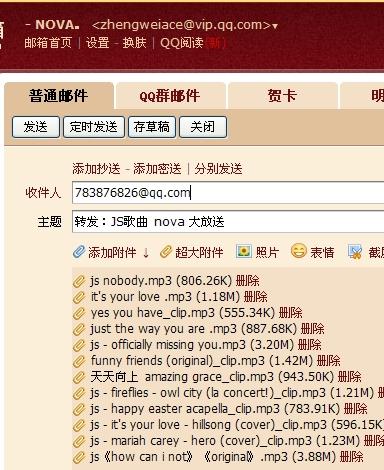Click paperclip icon of js nobody.mp3
Viewport: 384px width, 470px height.
pos(79,281)
